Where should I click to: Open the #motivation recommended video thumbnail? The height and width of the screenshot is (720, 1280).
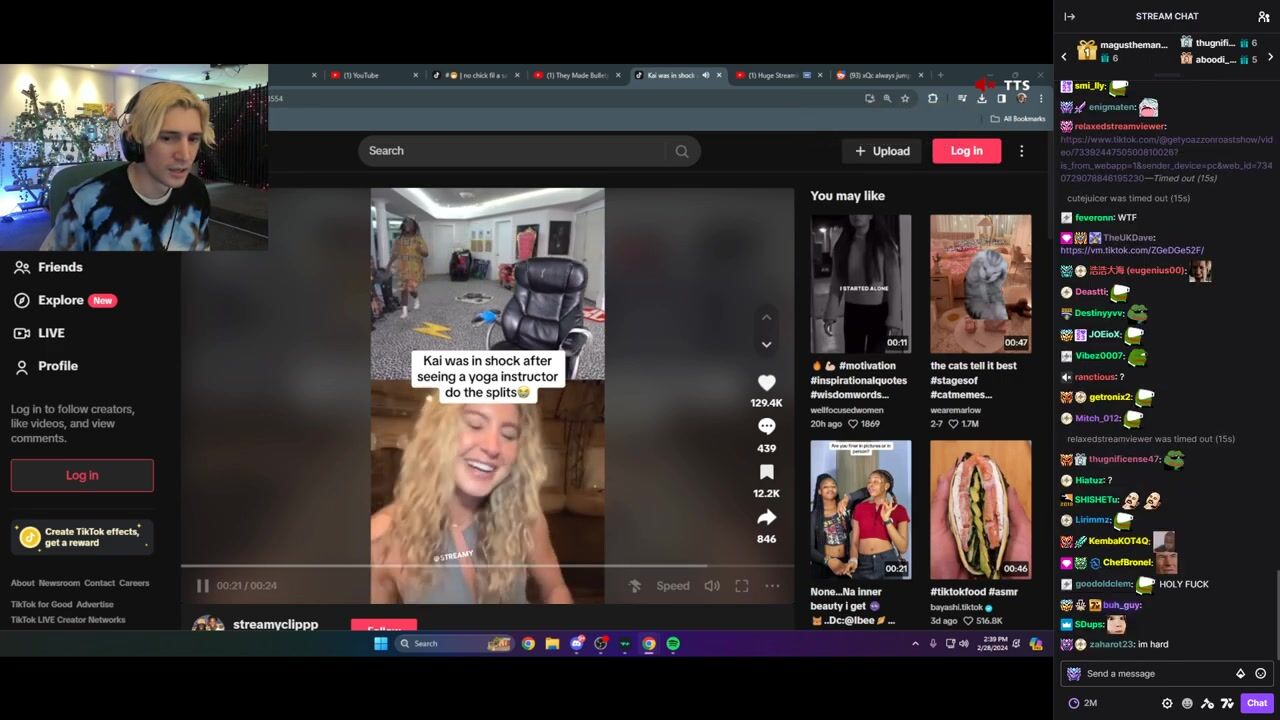[x=860, y=284]
